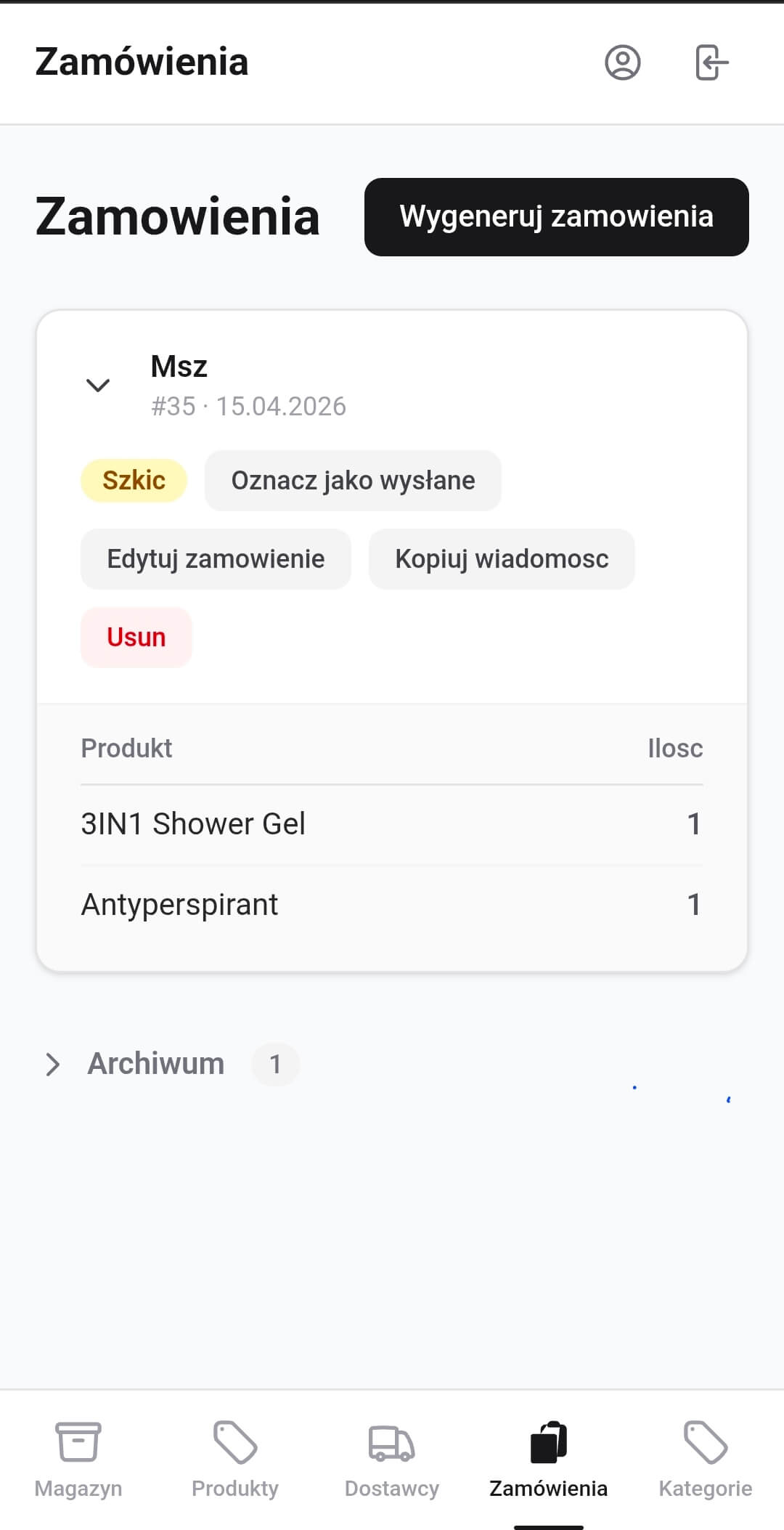Collapse the Msz order card chevron
Image resolution: width=784 pixels, height=1530 pixels.
tap(98, 385)
